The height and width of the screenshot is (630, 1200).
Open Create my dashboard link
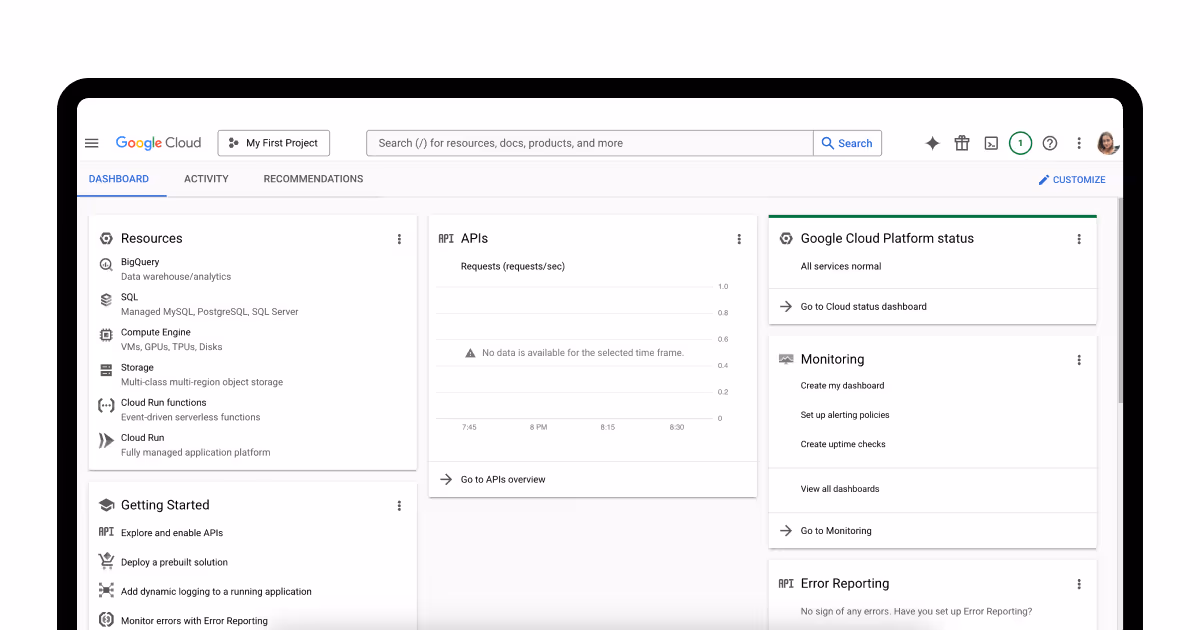click(842, 385)
